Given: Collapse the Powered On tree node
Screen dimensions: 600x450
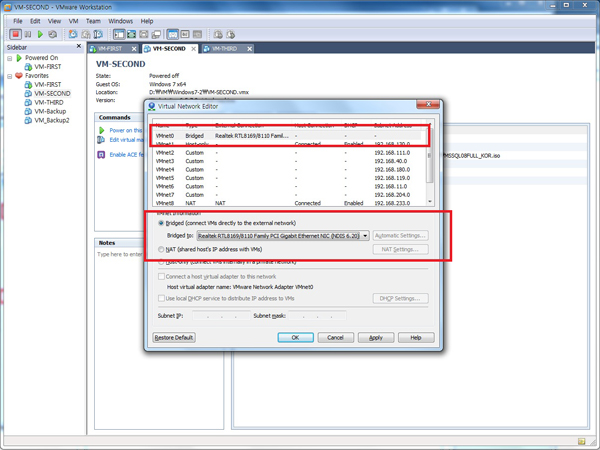Looking at the screenshot, I should tap(10, 59).
